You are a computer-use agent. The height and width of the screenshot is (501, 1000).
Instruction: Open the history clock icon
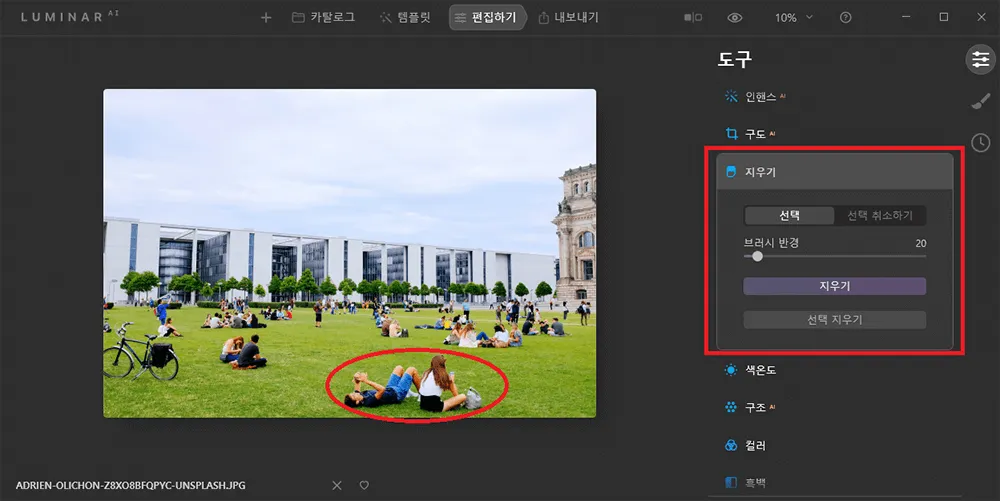[980, 143]
